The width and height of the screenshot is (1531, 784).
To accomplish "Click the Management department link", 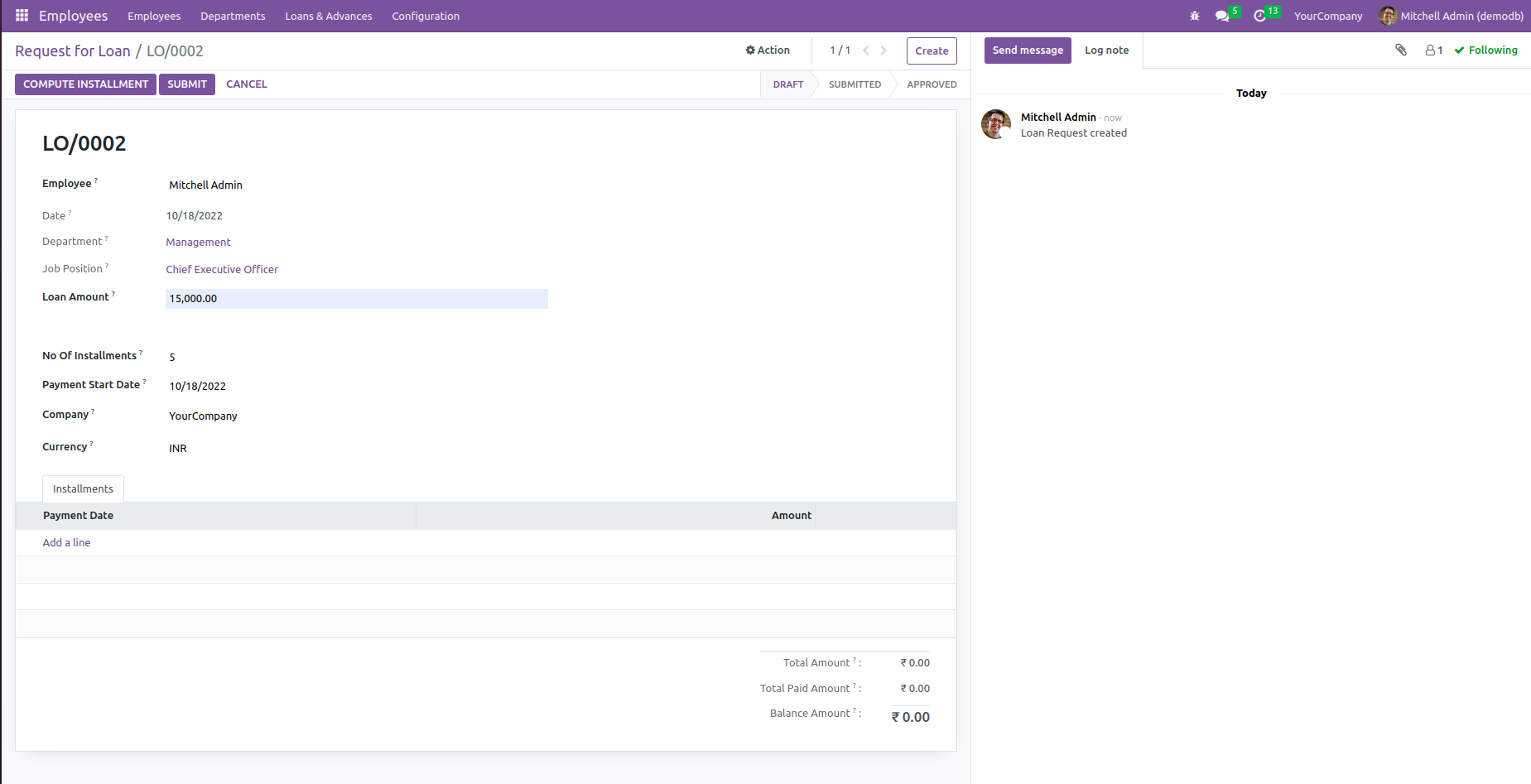I will click(198, 243).
